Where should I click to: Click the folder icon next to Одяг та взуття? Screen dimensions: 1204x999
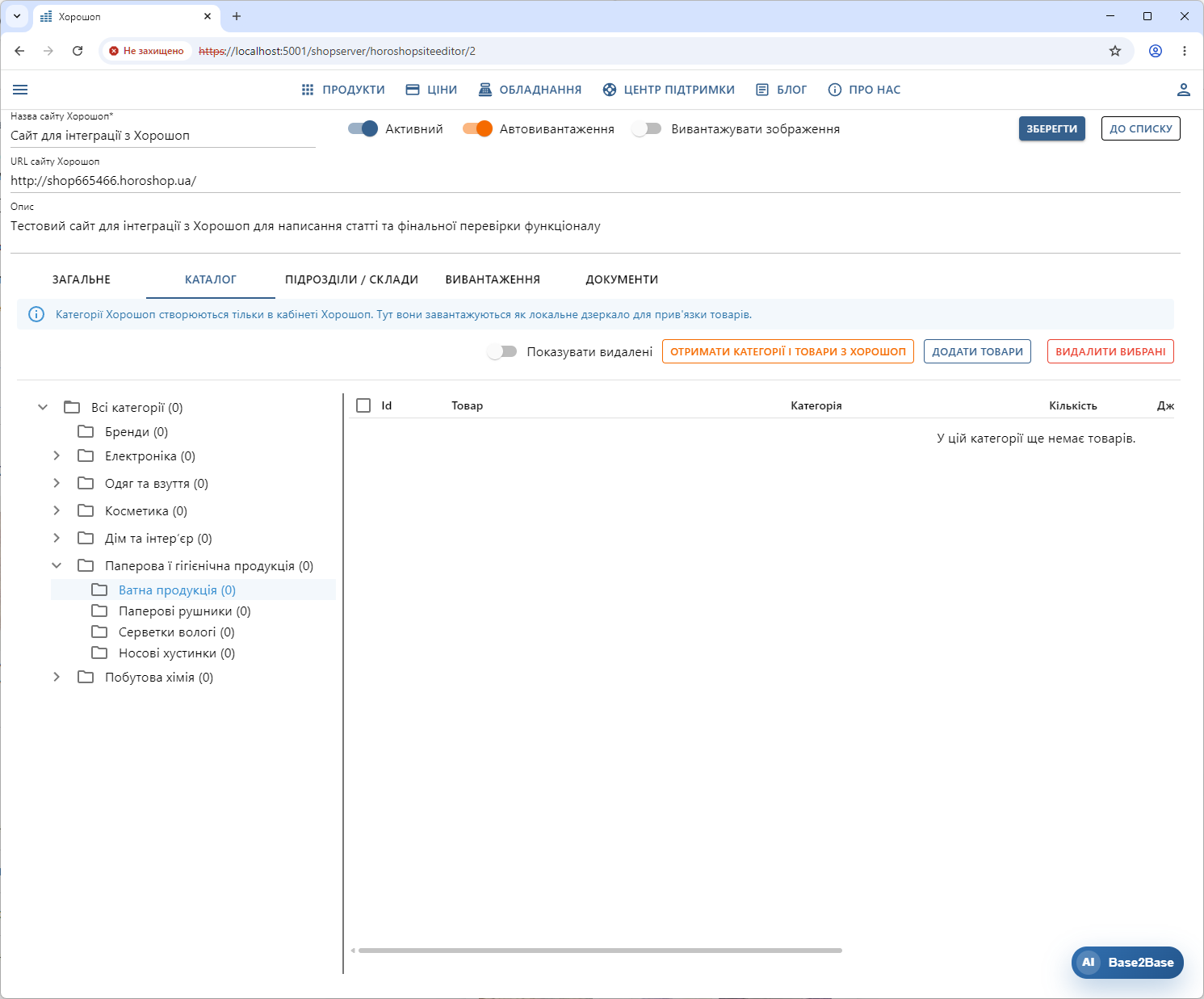[86, 483]
